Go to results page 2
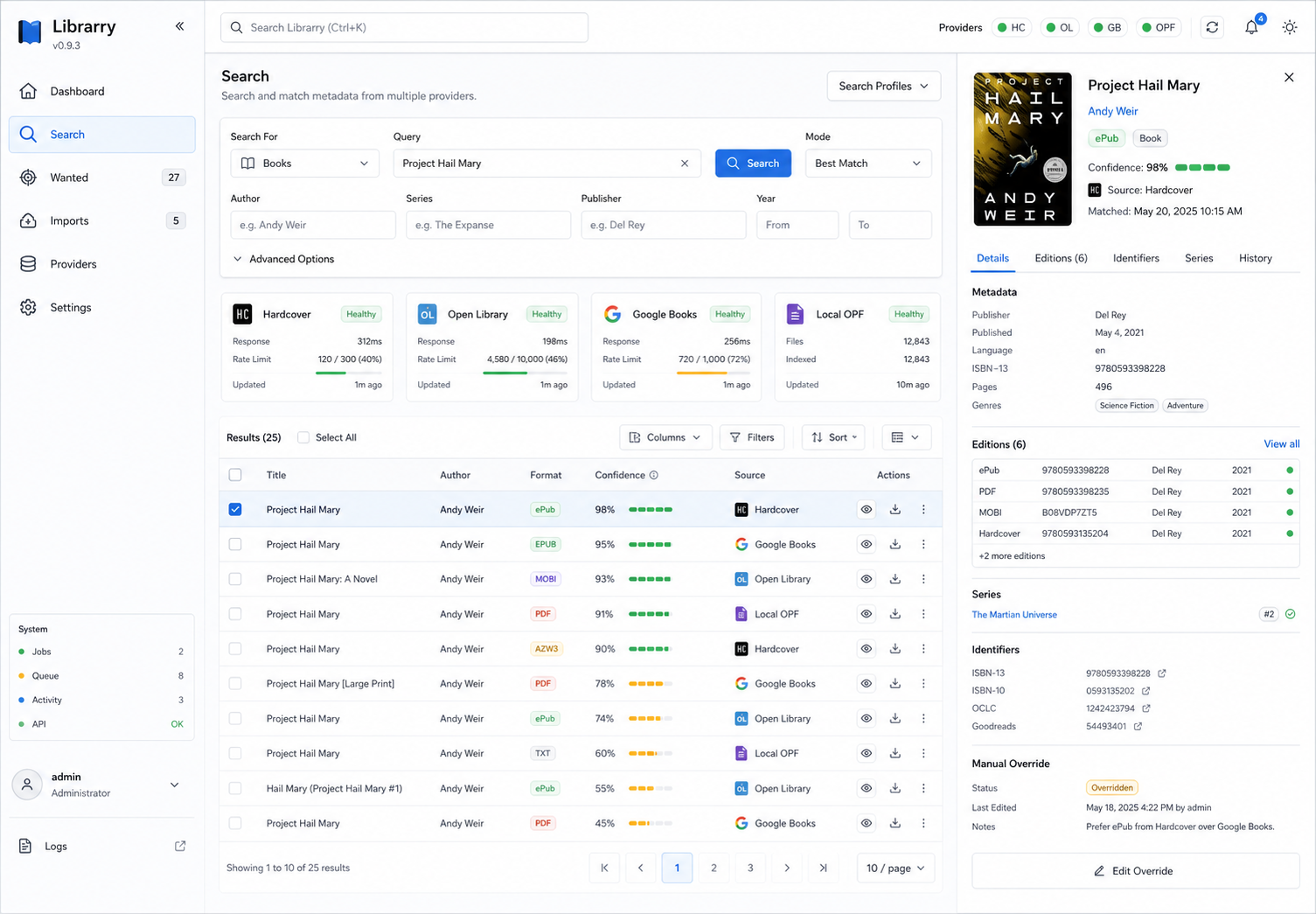 pyautogui.click(x=714, y=868)
